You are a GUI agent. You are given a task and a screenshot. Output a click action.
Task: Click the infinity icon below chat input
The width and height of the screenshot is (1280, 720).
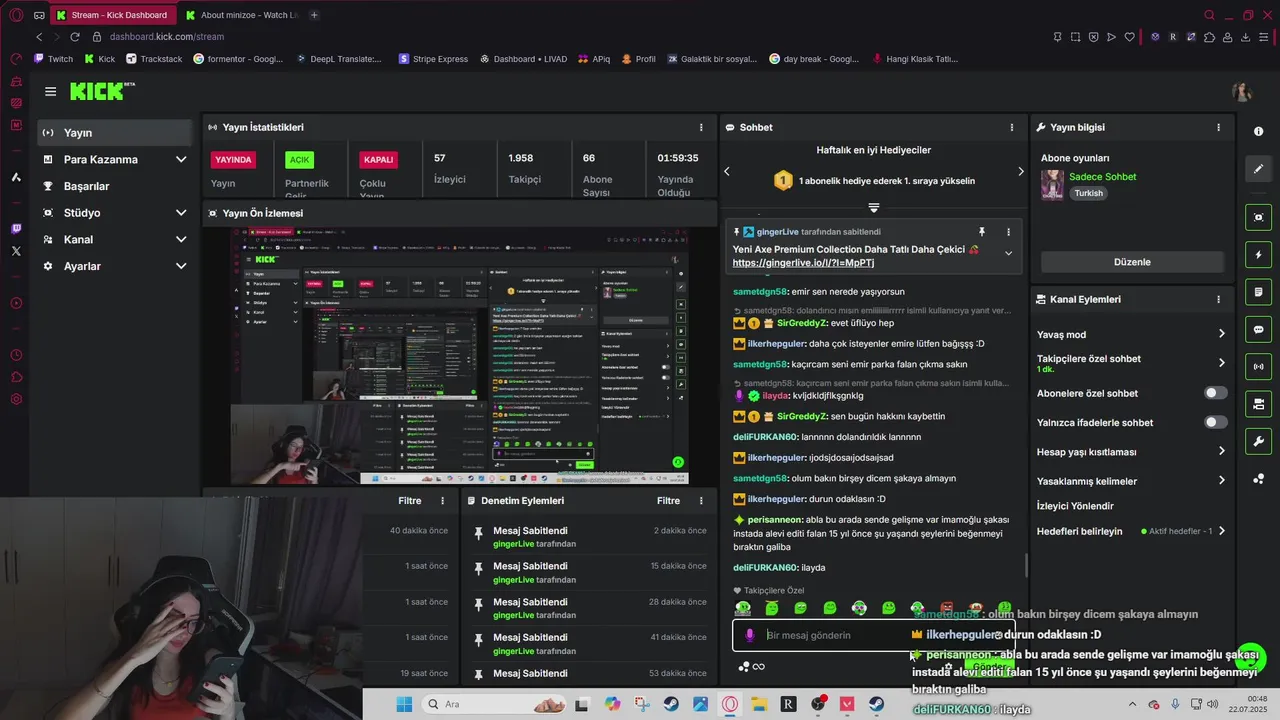pyautogui.click(x=759, y=667)
